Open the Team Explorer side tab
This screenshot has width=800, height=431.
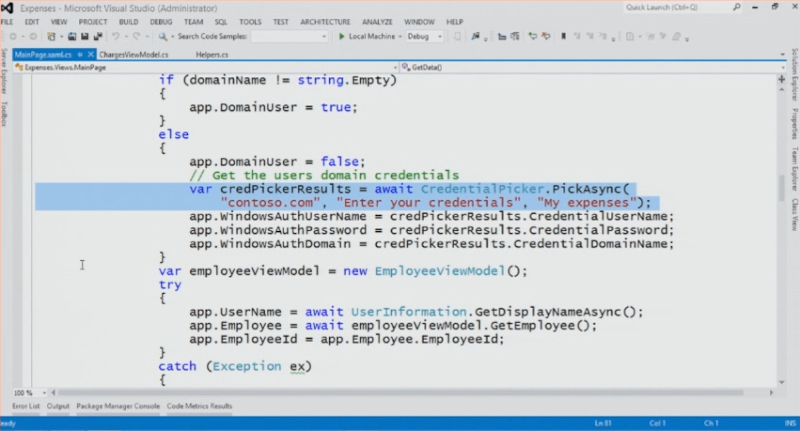794,168
